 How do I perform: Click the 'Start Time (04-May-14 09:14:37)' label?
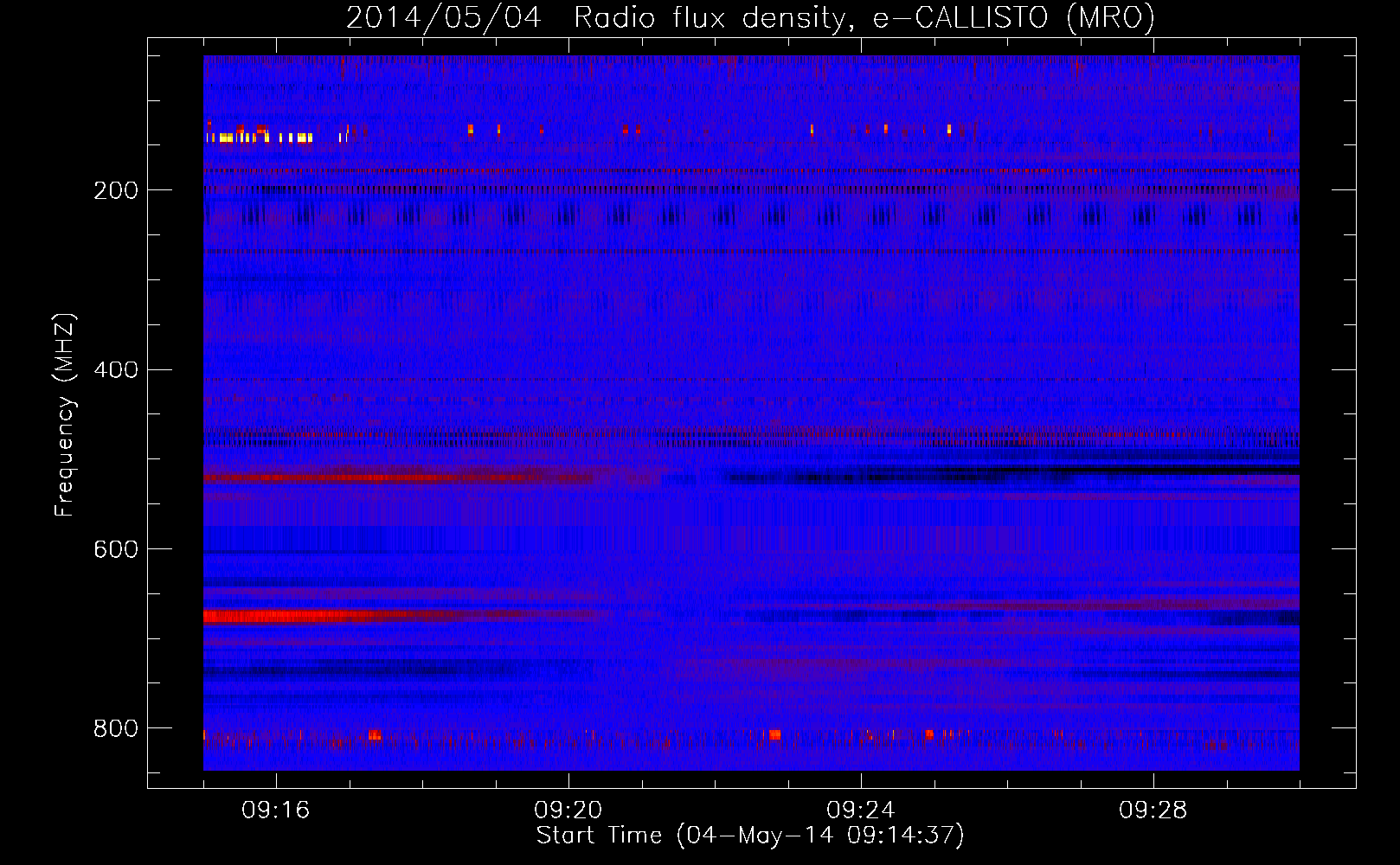tap(750, 836)
